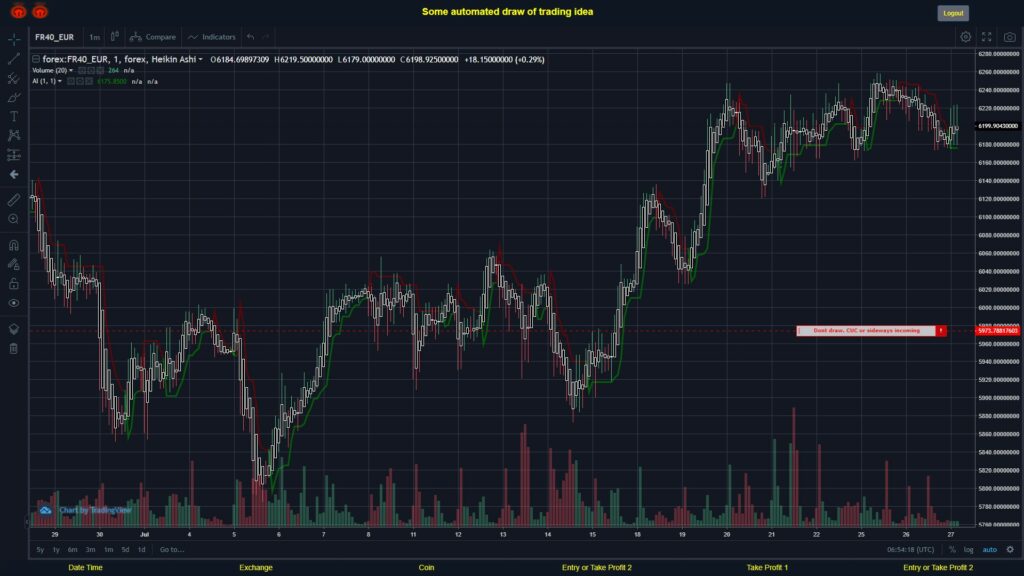The height and width of the screenshot is (576, 1024).
Task: Toggle magnet mode
Action: point(14,246)
